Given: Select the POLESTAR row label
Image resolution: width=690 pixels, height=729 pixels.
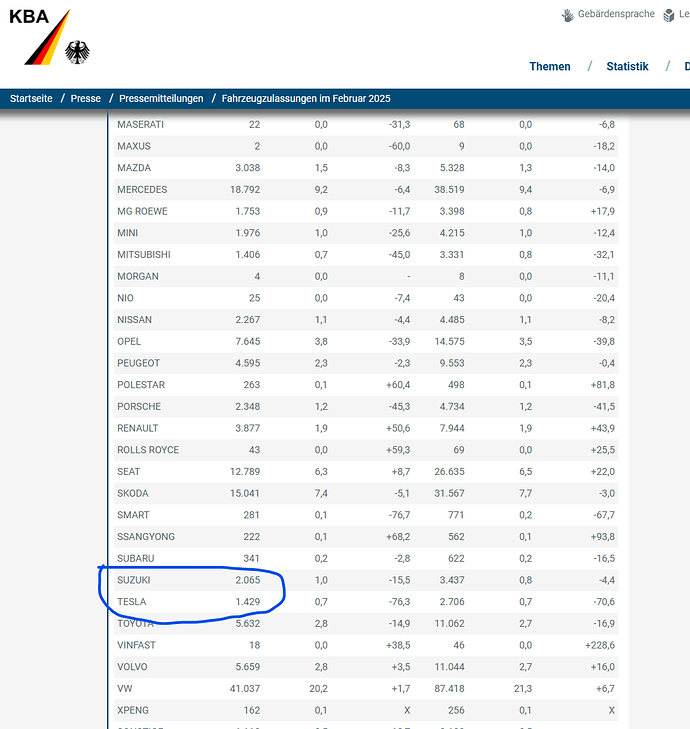Looking at the screenshot, I should click(x=141, y=385).
